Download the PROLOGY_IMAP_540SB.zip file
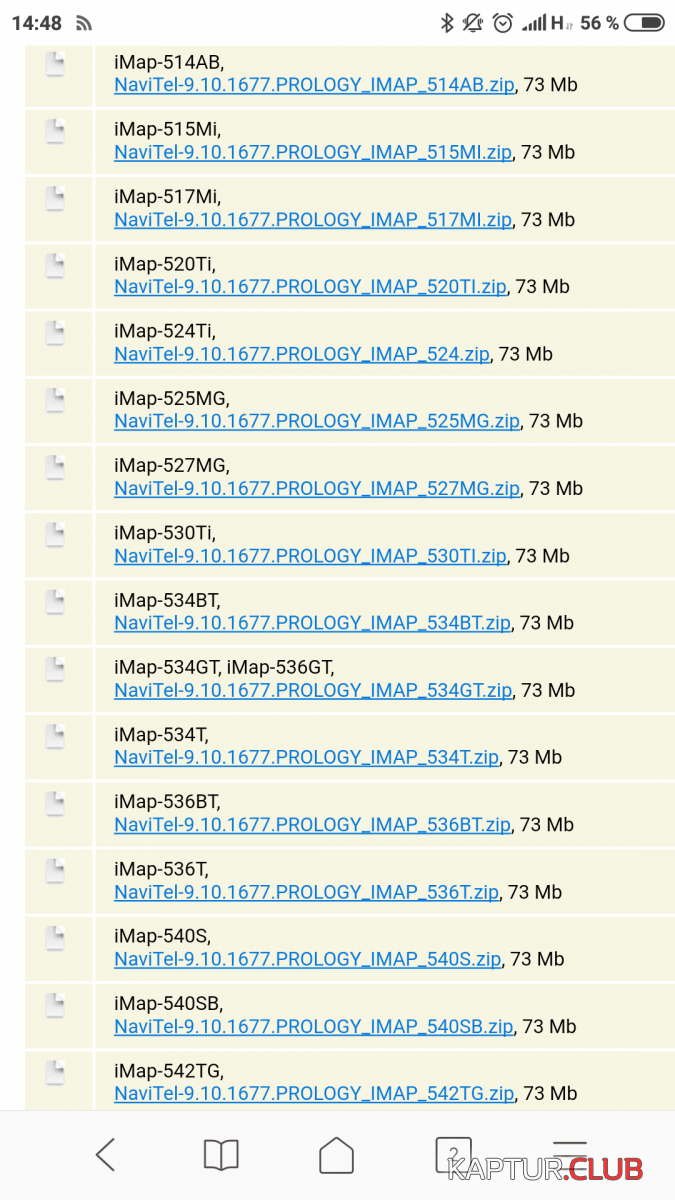 point(313,1027)
